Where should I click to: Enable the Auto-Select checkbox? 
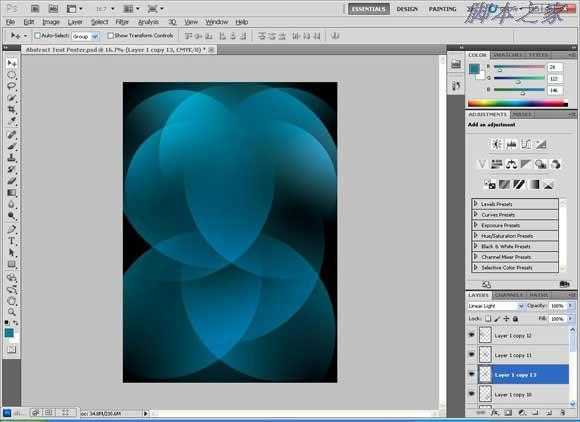pos(37,36)
